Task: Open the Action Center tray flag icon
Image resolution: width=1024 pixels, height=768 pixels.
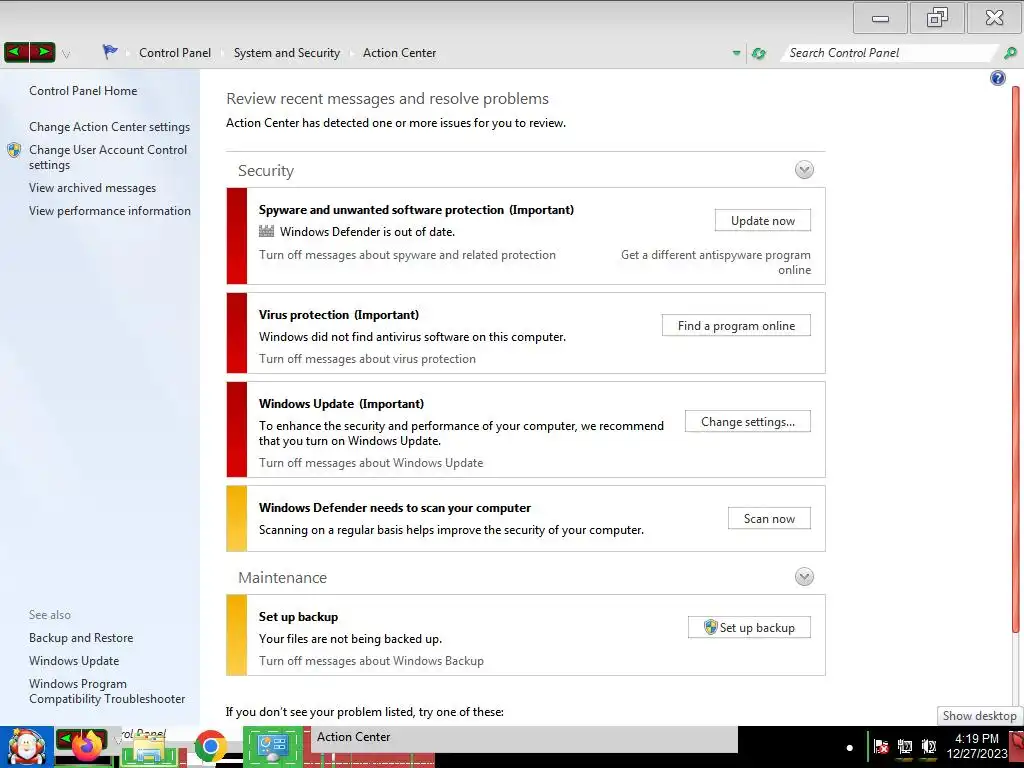Action: coord(881,746)
